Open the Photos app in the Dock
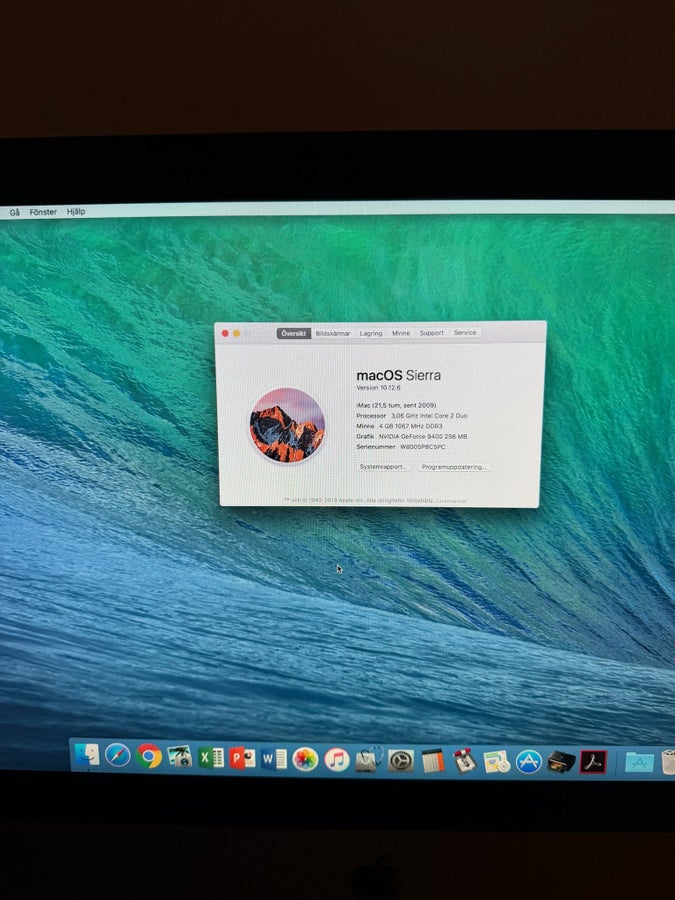Viewport: 675px width, 900px height. (x=305, y=759)
